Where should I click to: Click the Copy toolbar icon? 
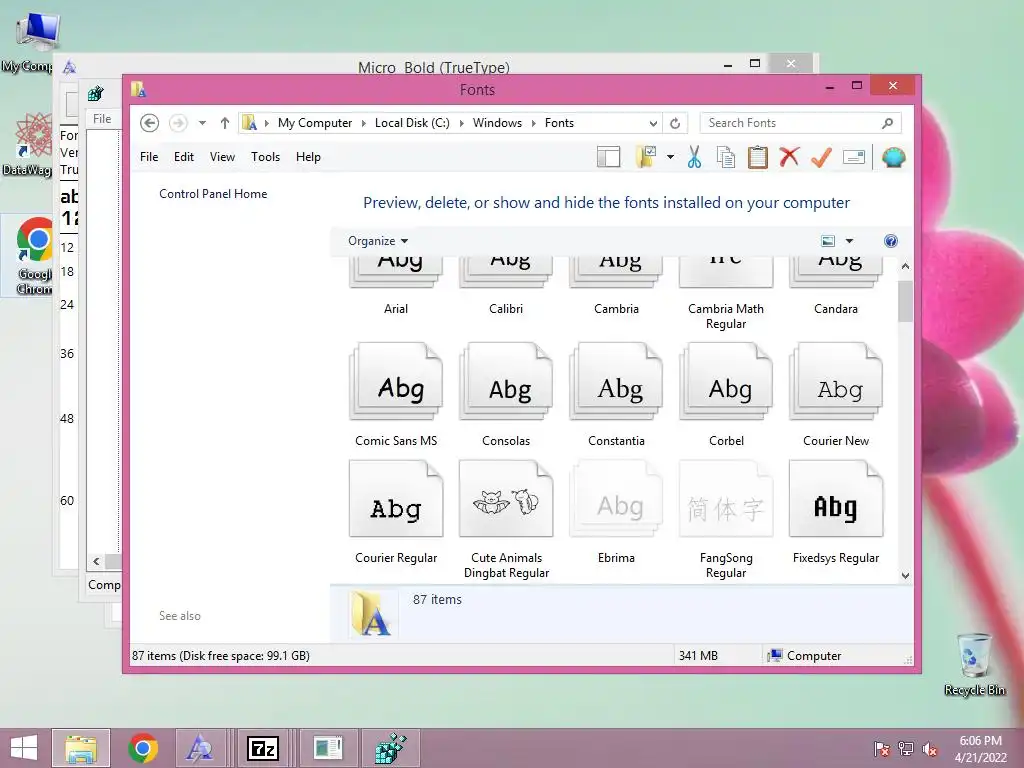pyautogui.click(x=726, y=157)
